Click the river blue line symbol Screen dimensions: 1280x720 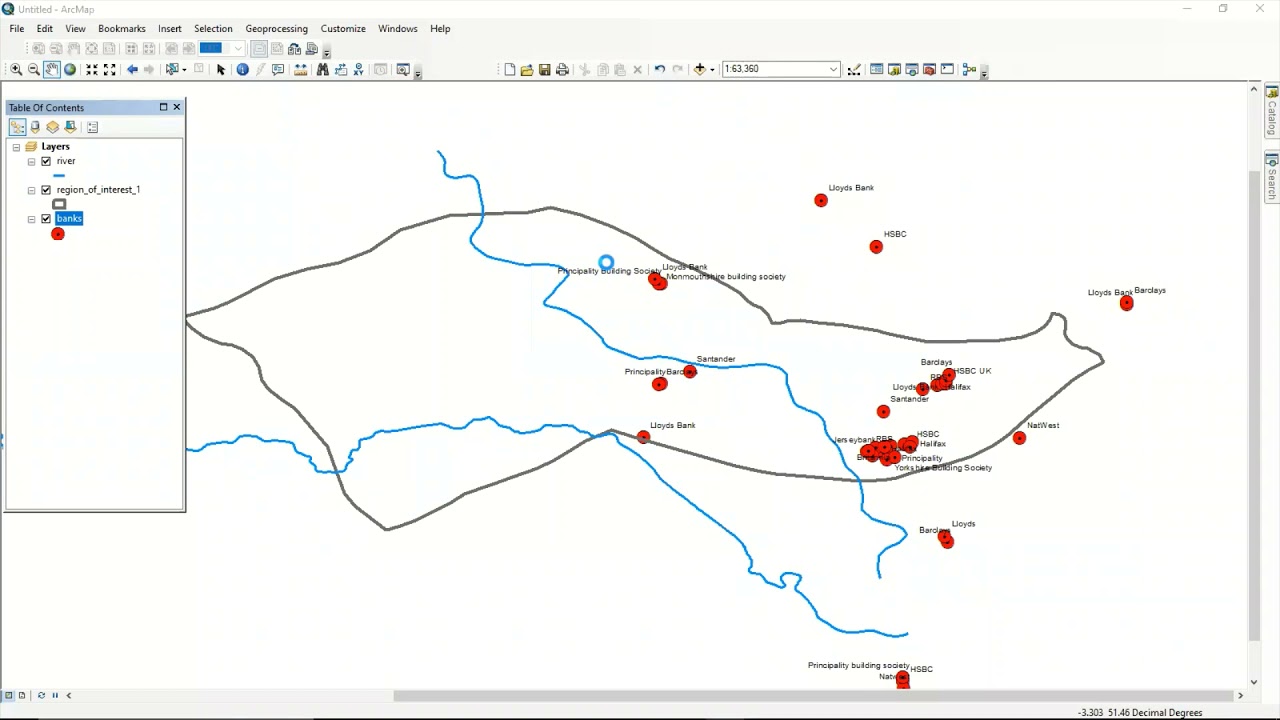click(x=59, y=176)
